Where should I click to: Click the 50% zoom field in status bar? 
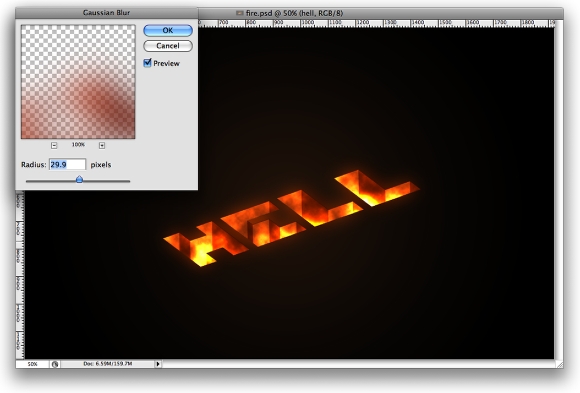pos(33,364)
